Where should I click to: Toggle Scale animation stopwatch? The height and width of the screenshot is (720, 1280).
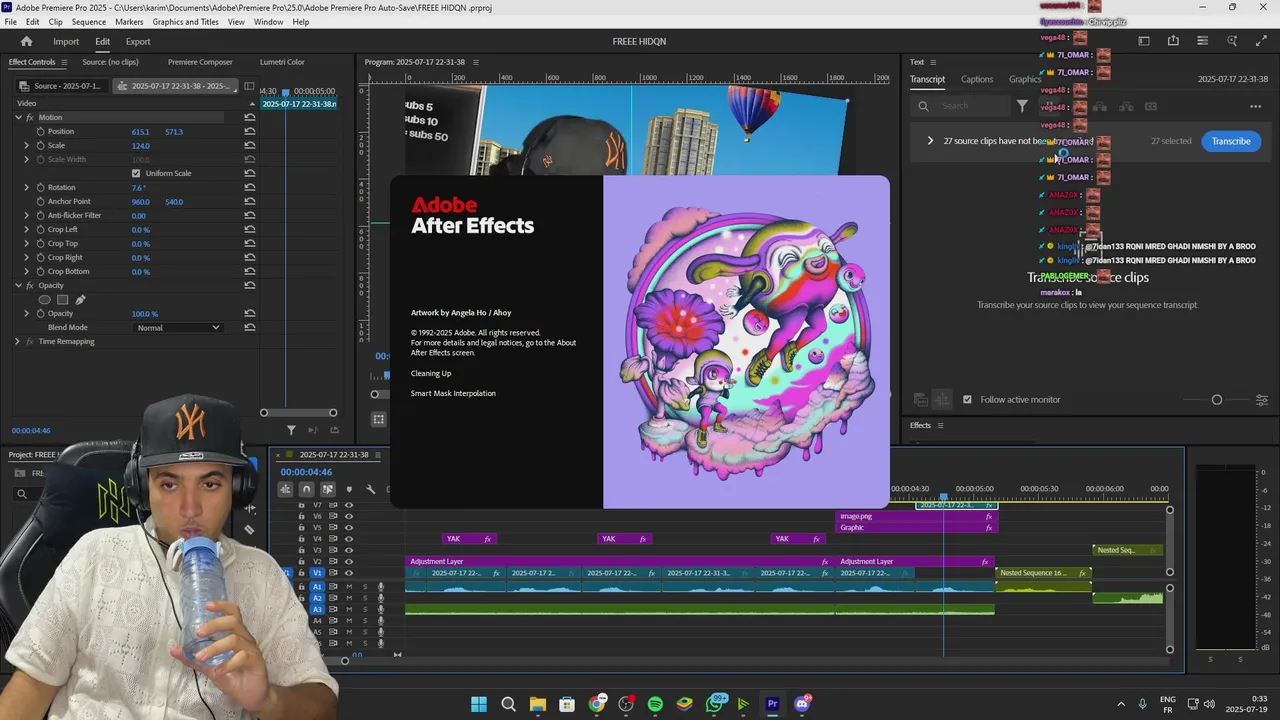[40, 145]
